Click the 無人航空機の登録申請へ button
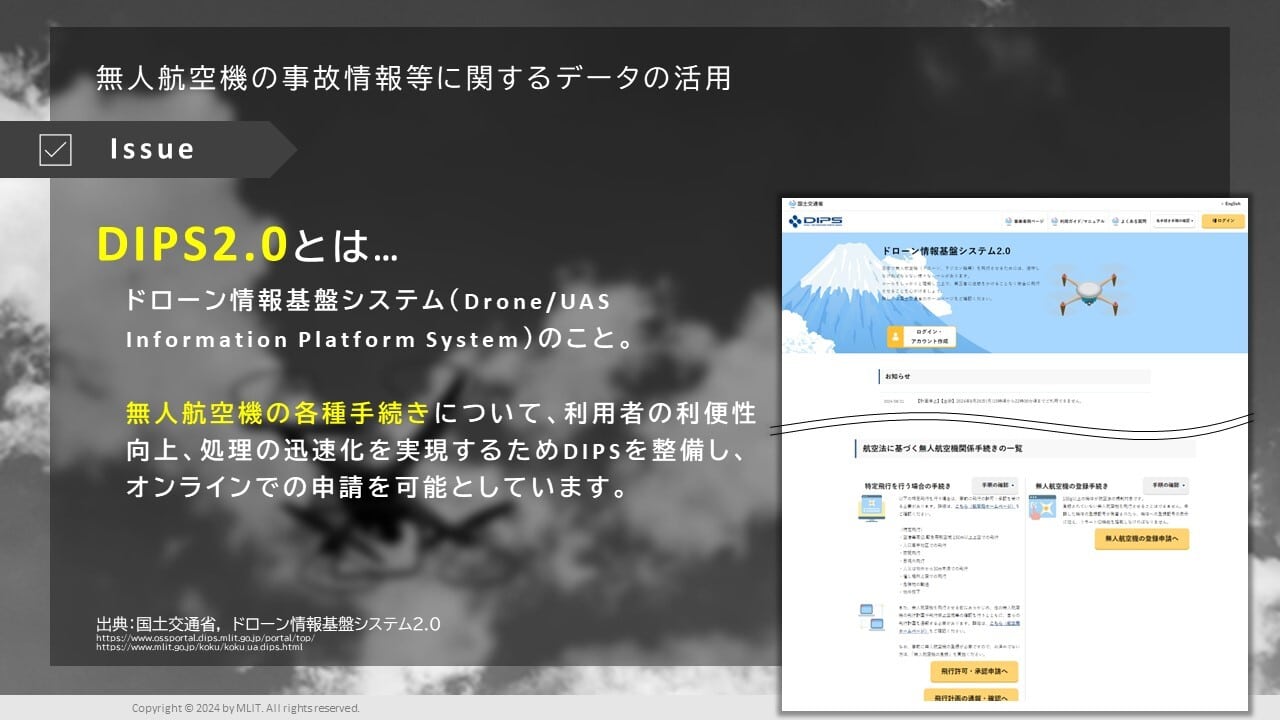 1141,539
